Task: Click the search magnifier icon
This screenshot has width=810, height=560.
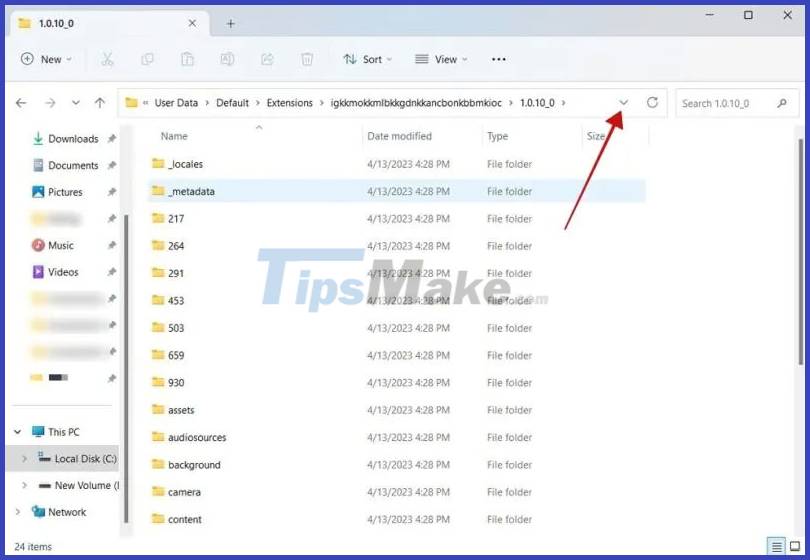Action: click(x=782, y=103)
